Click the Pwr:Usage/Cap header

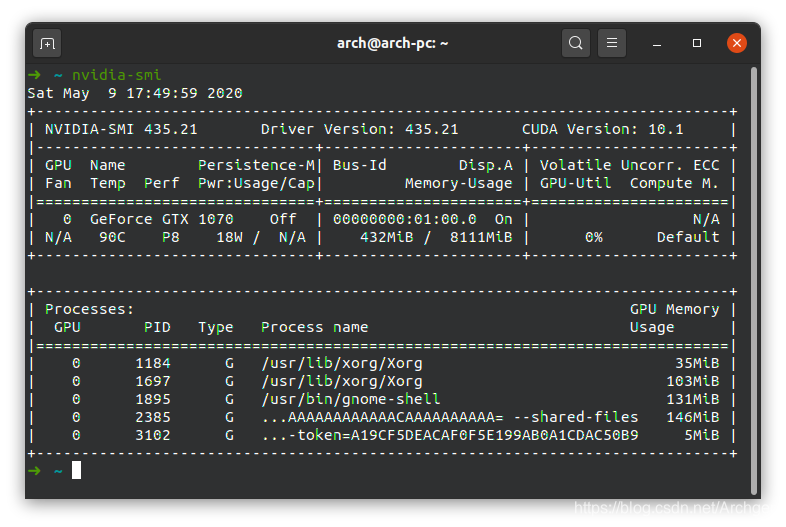(x=256, y=184)
